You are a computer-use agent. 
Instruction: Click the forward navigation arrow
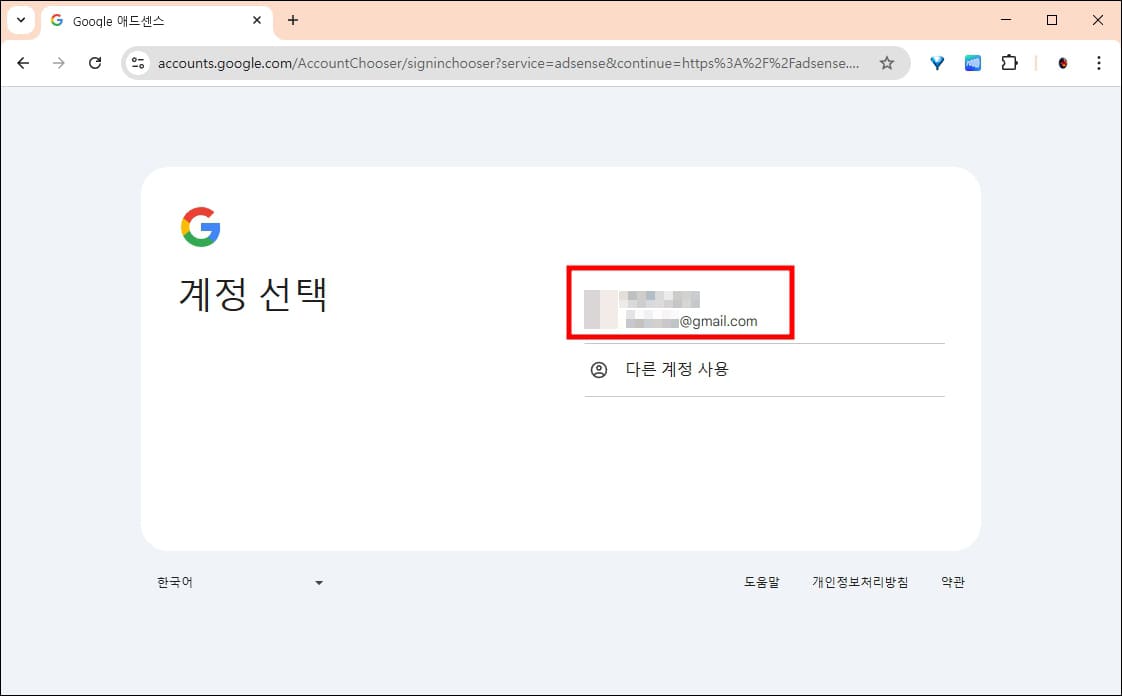(59, 63)
